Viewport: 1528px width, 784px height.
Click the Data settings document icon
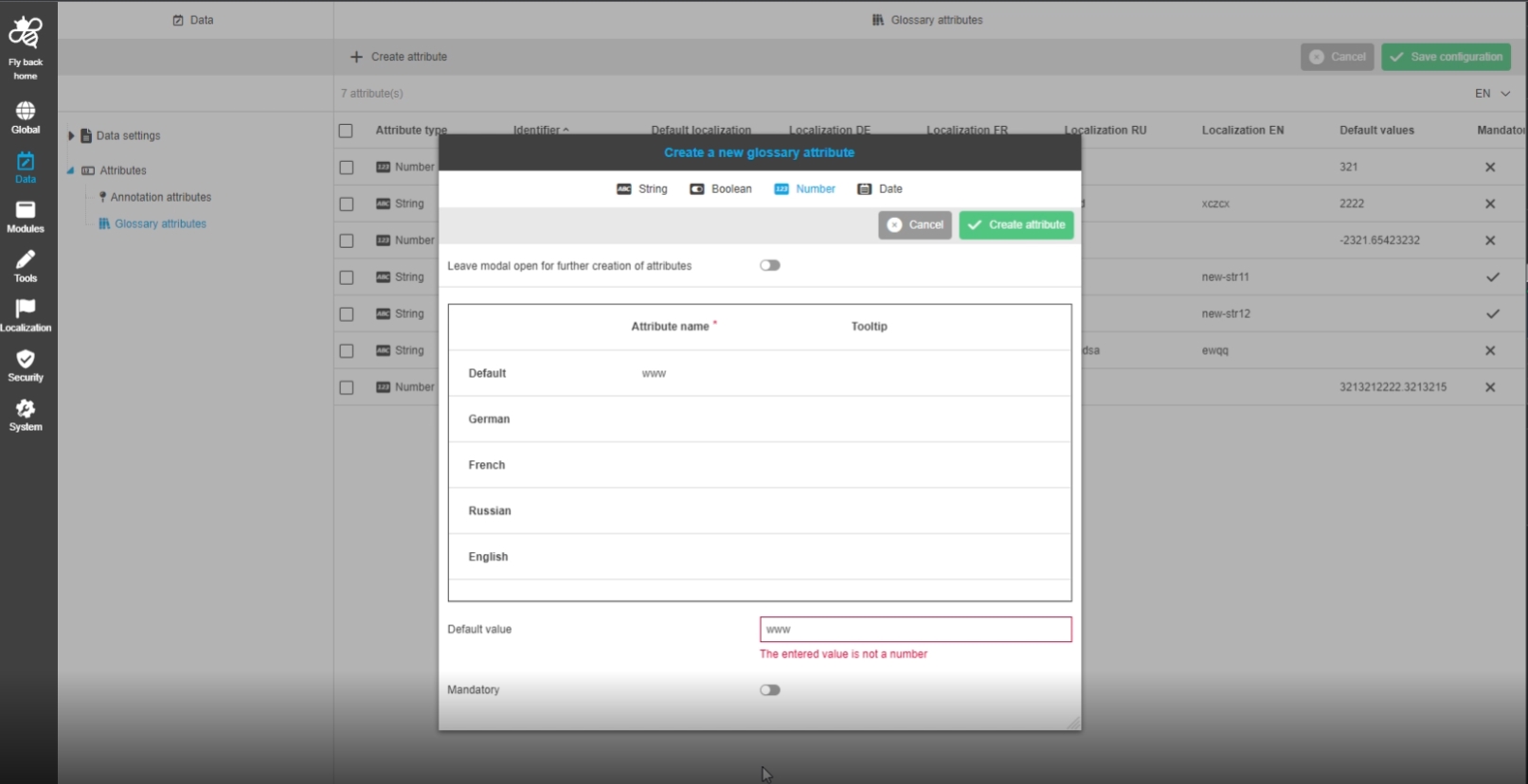point(86,135)
